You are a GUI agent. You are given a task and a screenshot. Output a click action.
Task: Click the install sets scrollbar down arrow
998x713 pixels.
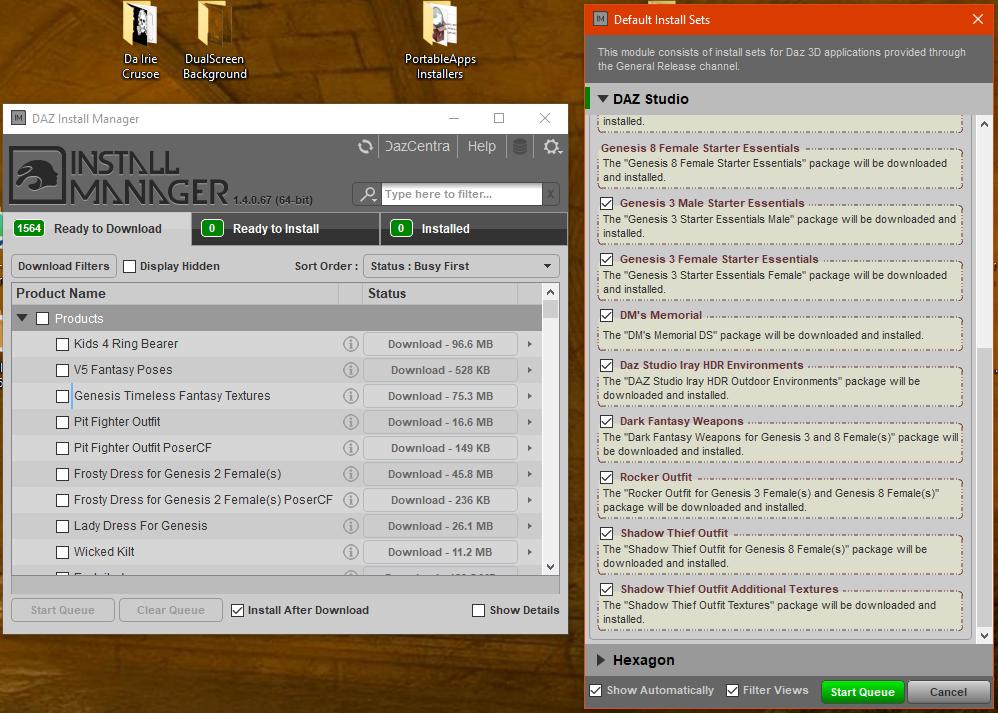tap(984, 635)
